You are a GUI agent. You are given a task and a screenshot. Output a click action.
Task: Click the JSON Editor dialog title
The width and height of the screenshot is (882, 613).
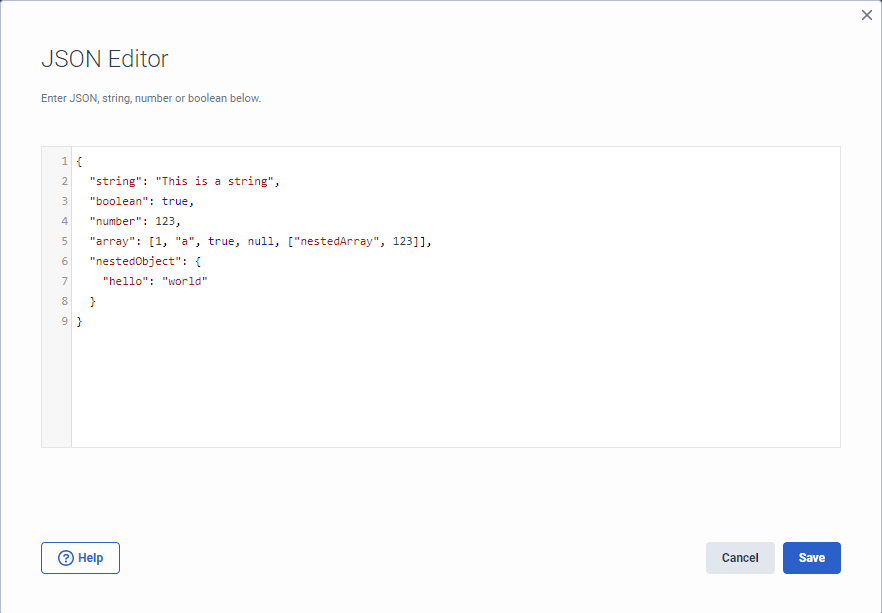[x=104, y=60]
